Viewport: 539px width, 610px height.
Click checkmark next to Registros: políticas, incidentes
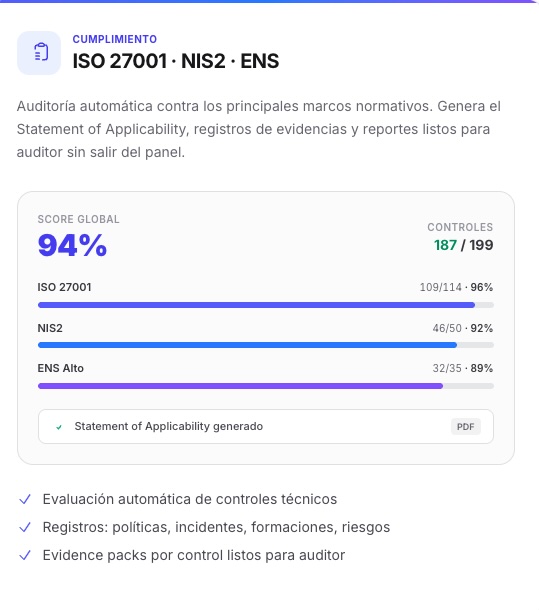[25, 527]
